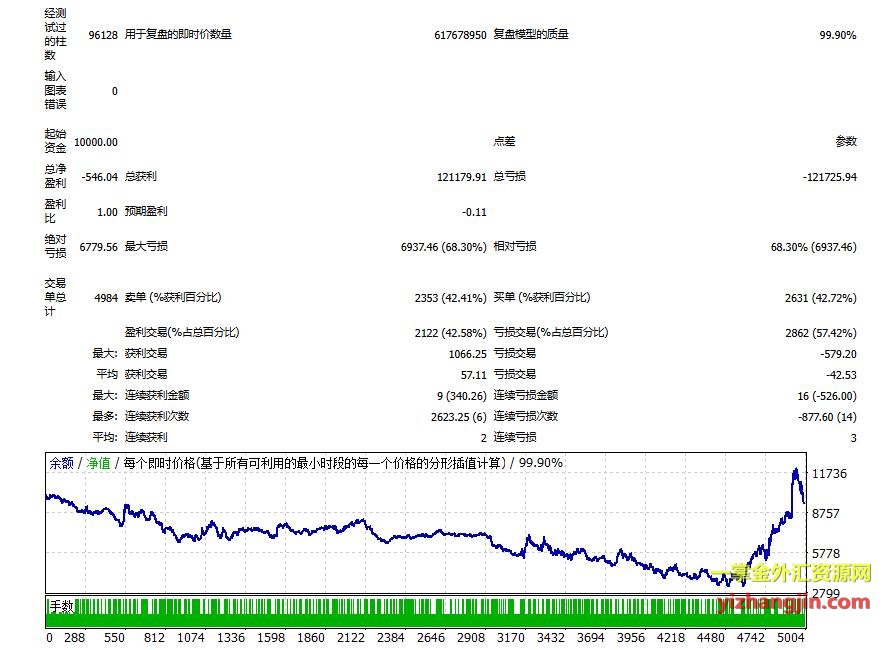Click the 余额 legend label above the chart
The width and height of the screenshot is (886, 650).
point(62,463)
